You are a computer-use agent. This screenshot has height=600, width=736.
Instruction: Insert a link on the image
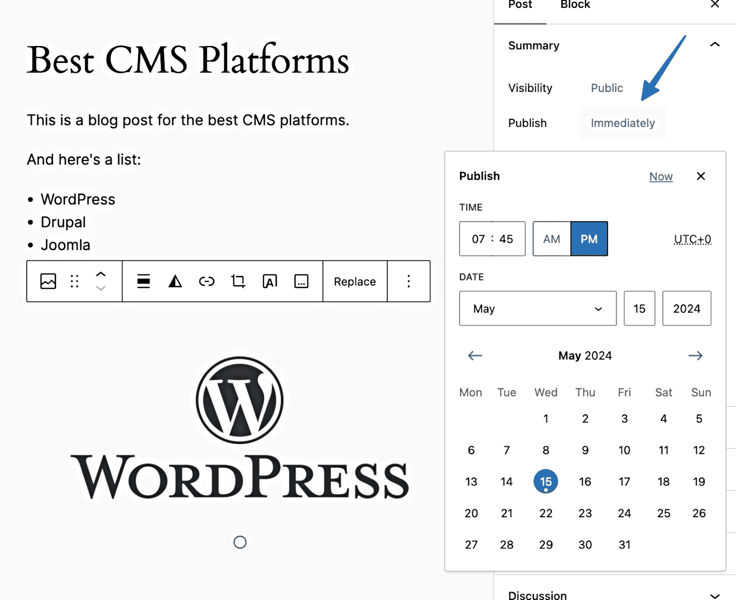pos(207,281)
